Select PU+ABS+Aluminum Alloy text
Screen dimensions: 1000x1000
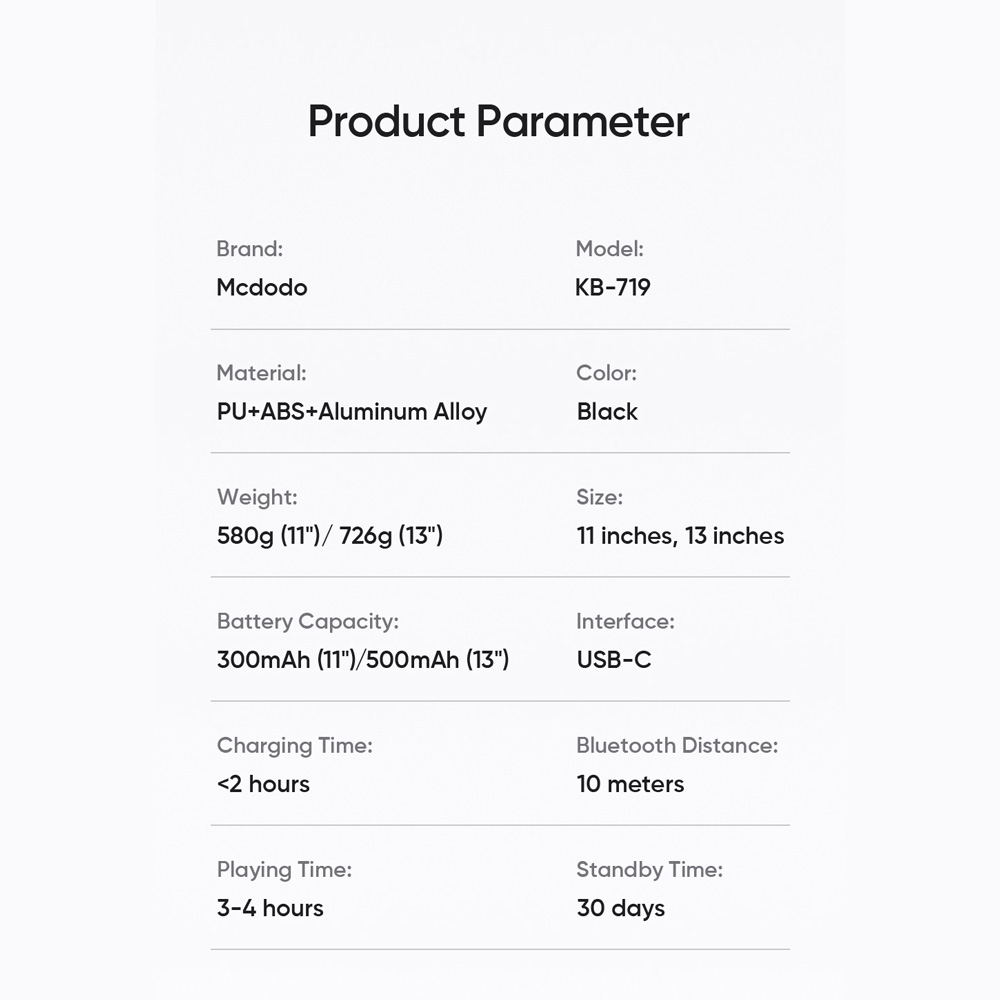pos(352,412)
